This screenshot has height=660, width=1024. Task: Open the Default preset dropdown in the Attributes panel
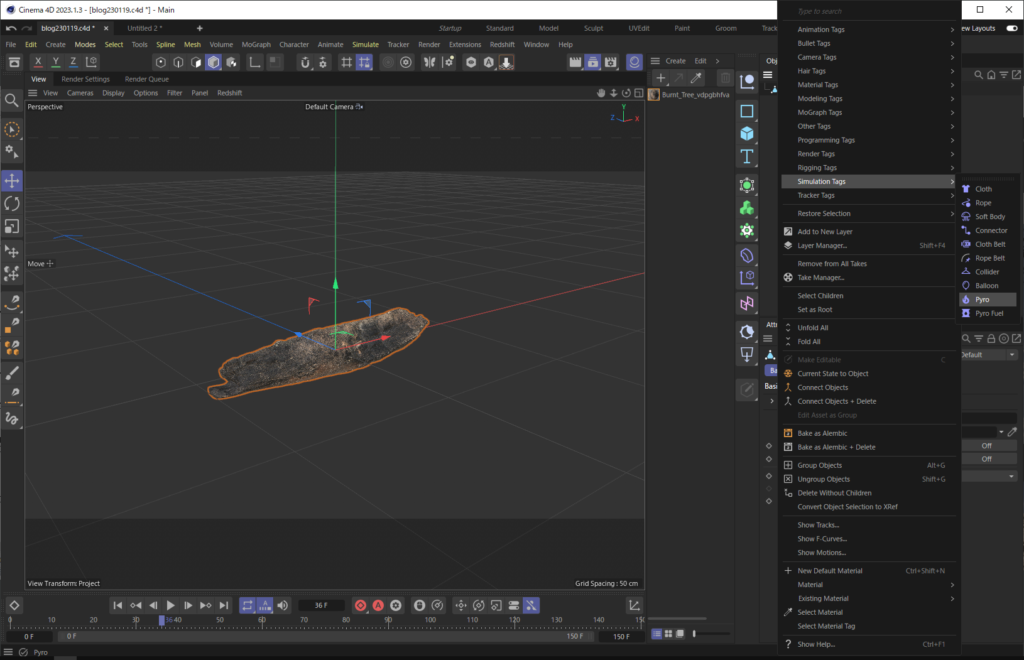1010,354
